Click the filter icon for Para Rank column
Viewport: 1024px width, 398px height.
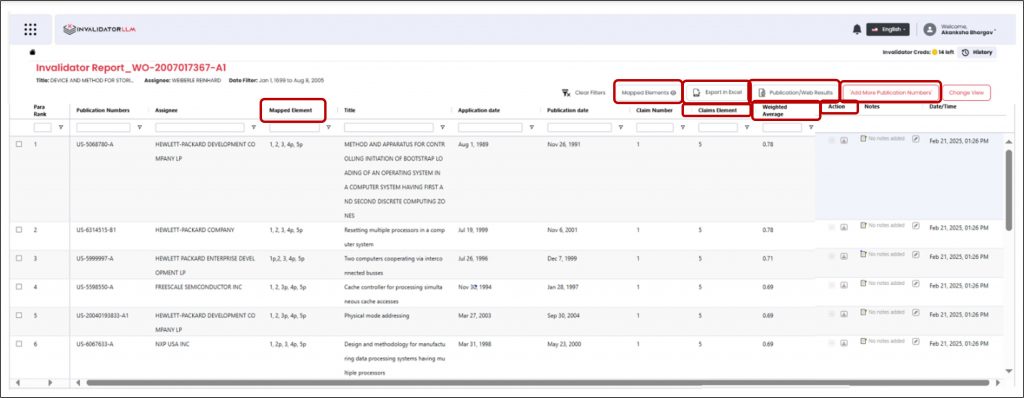tap(61, 127)
